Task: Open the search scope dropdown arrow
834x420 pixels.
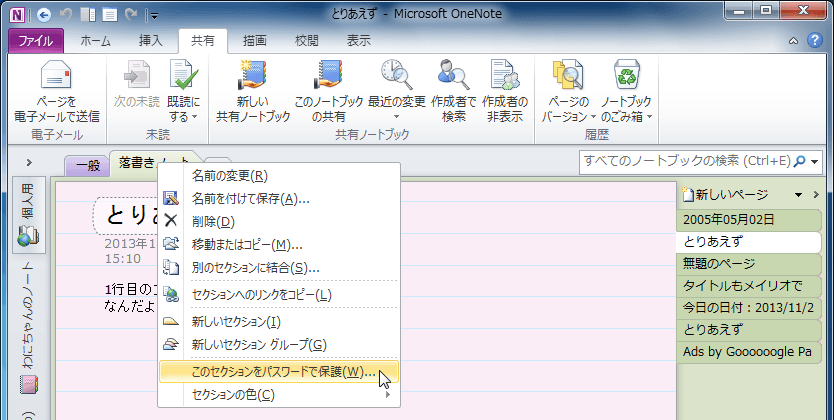Action: click(814, 162)
